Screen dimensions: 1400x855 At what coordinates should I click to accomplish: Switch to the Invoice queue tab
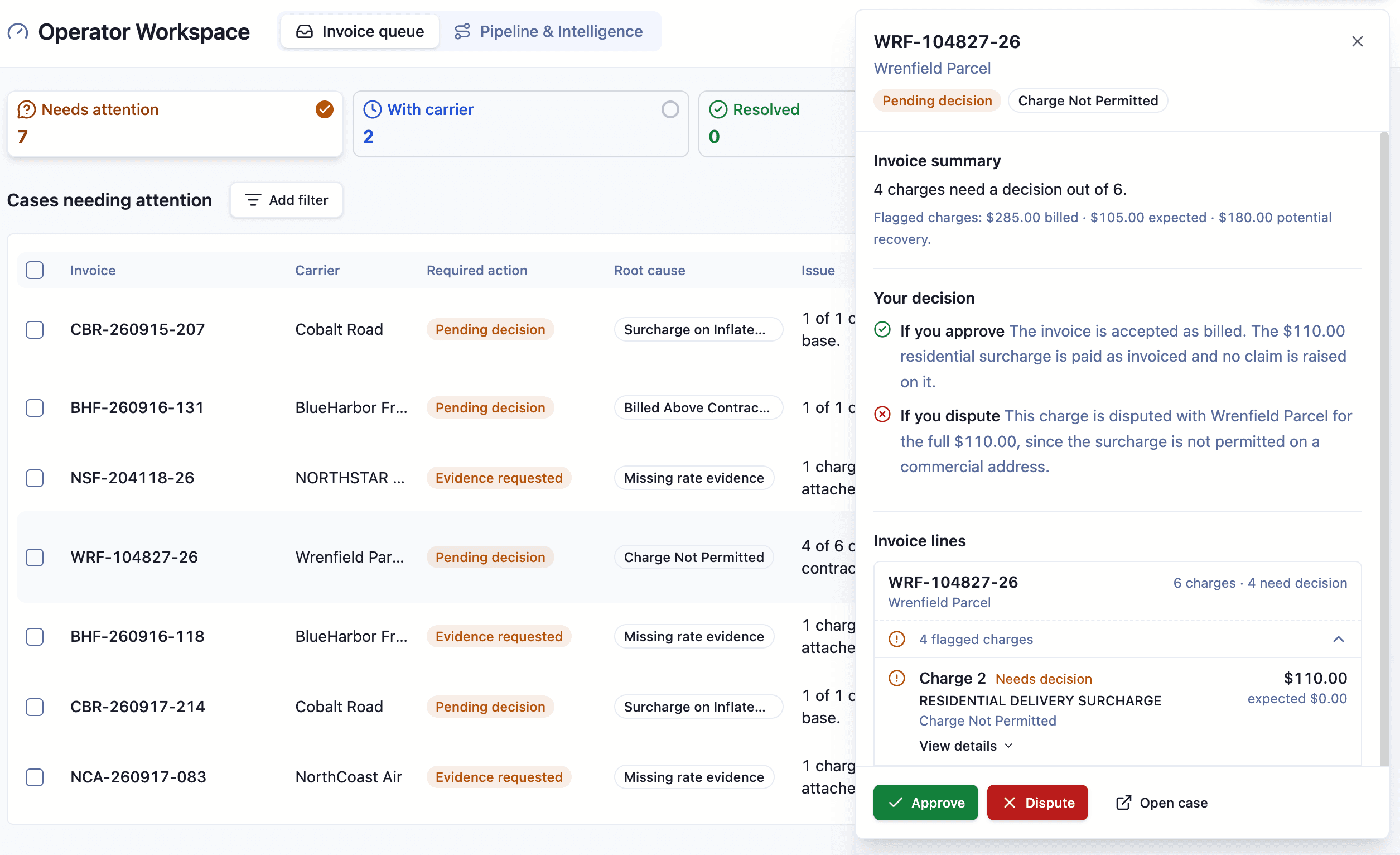(x=360, y=31)
